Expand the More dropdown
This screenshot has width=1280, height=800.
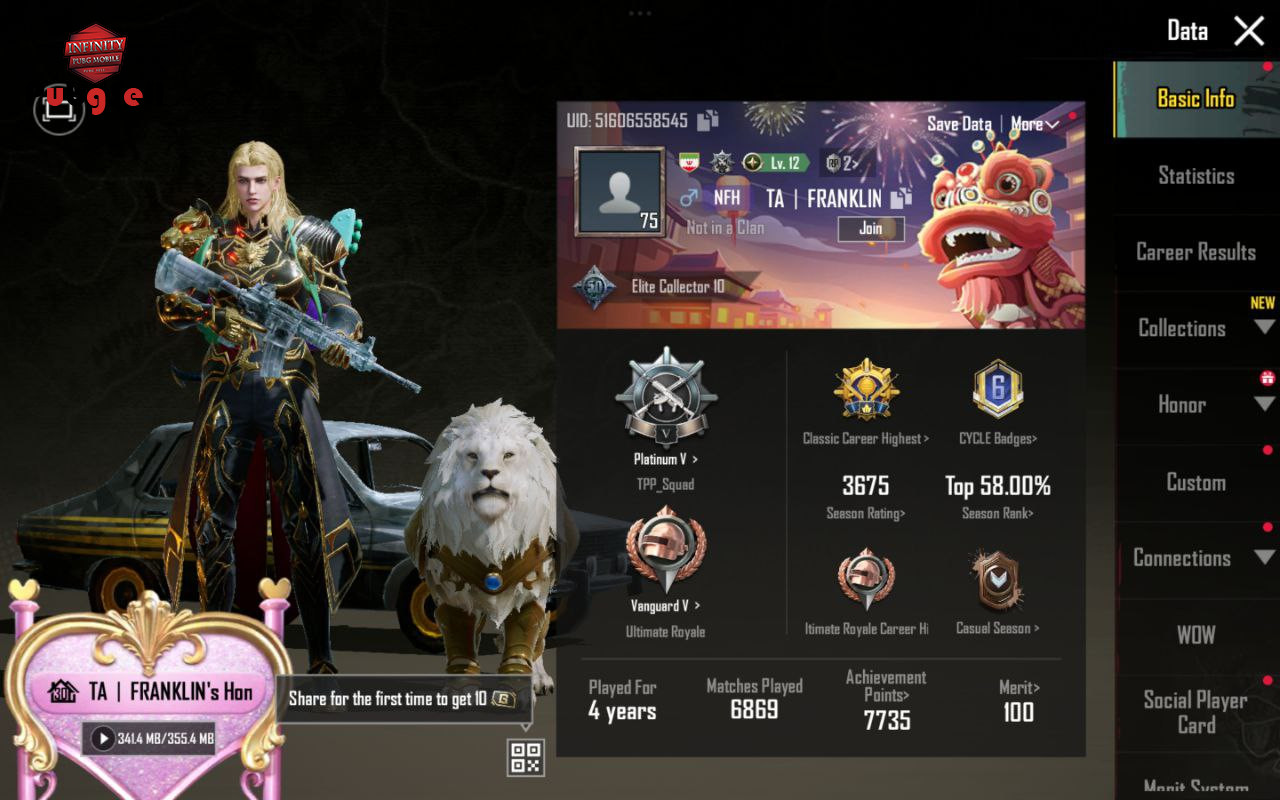(1034, 124)
